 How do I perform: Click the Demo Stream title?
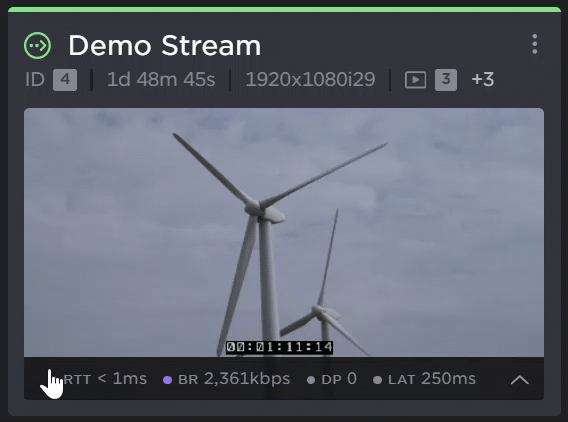pyautogui.click(x=165, y=46)
